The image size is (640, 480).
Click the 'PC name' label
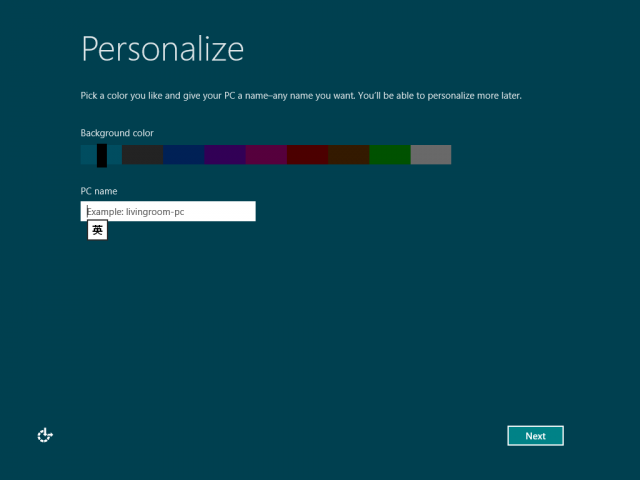click(99, 191)
